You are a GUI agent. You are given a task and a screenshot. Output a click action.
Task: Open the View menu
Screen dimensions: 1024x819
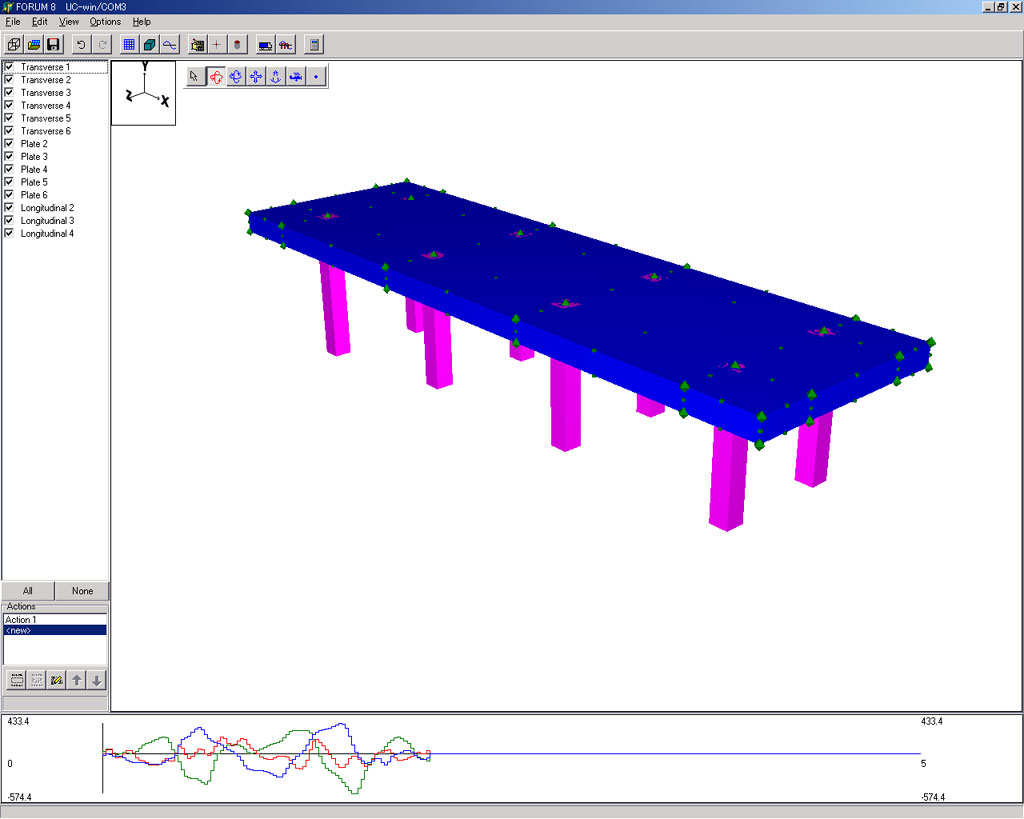[69, 22]
